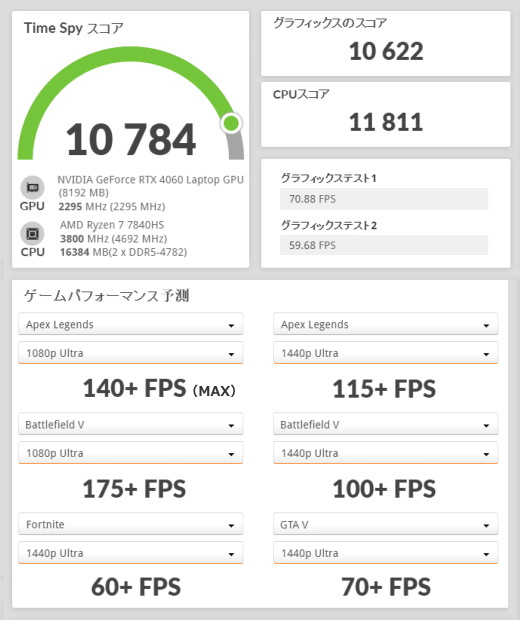The width and height of the screenshot is (520, 620).
Task: Open 1440p Ultra dropdown under right Apex Legends
Action: pyautogui.click(x=386, y=353)
